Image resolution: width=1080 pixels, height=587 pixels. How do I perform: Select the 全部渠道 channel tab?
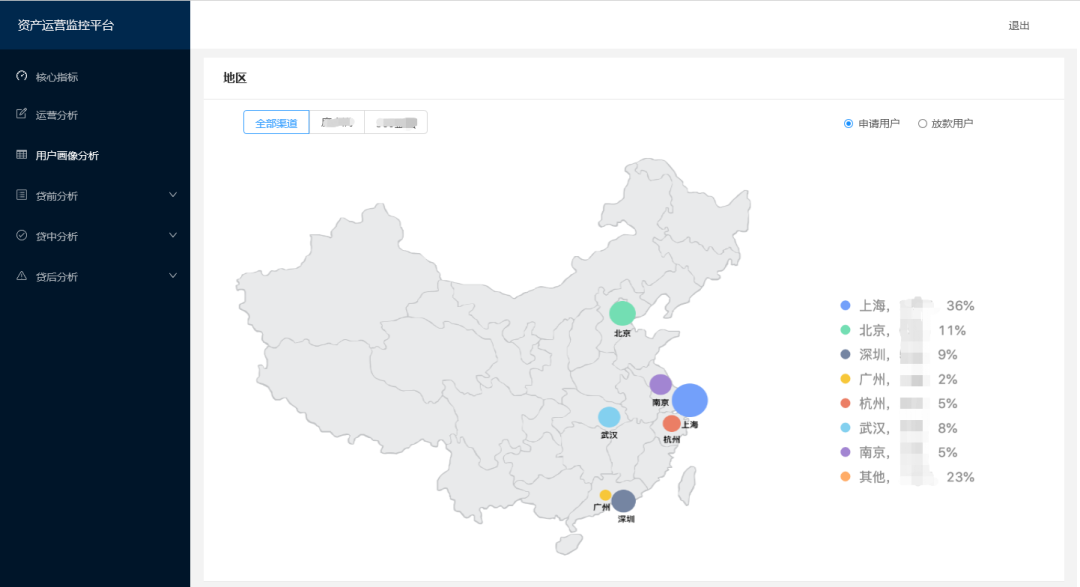(x=276, y=123)
